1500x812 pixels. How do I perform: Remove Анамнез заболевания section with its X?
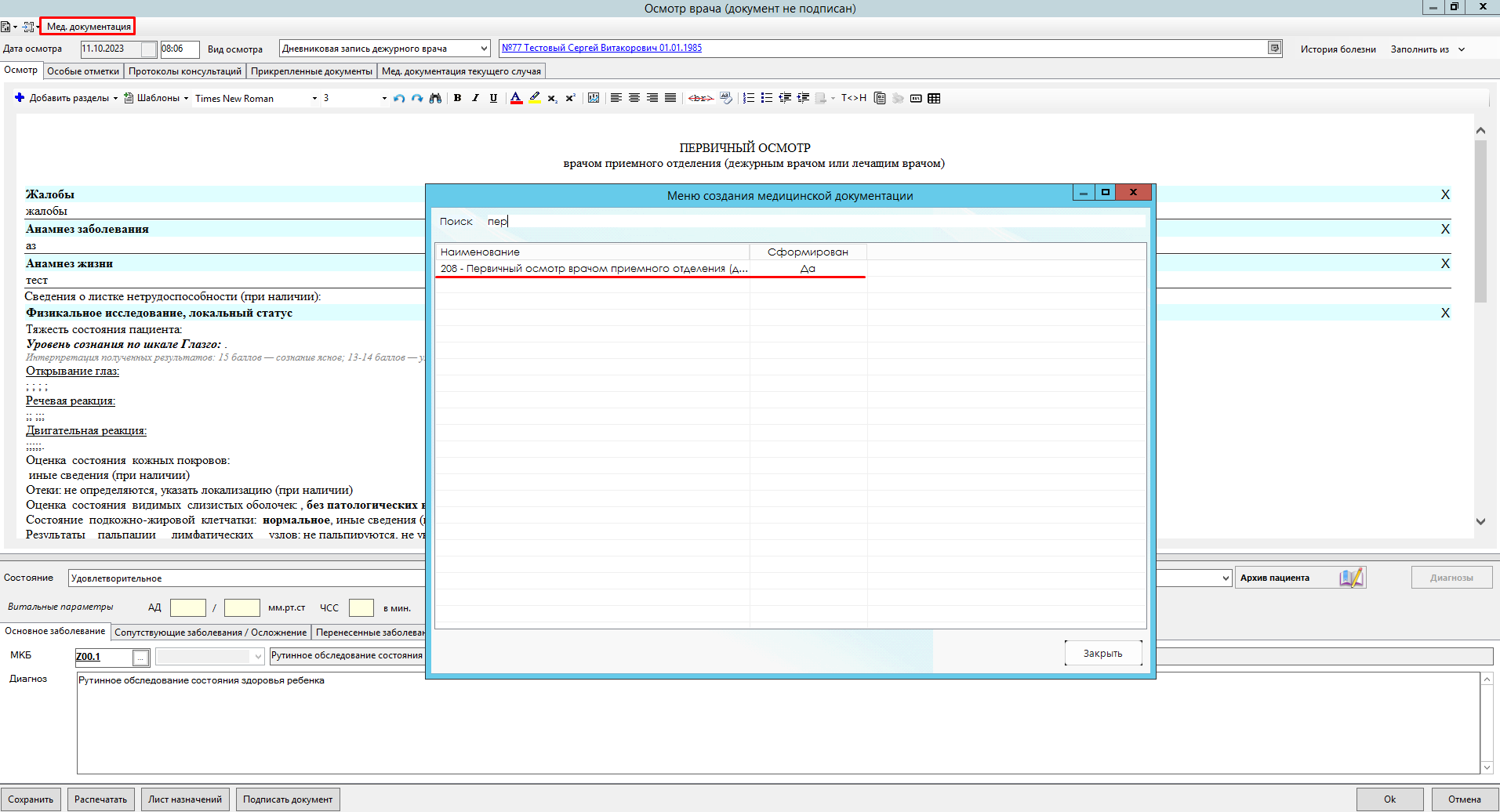[x=1445, y=229]
